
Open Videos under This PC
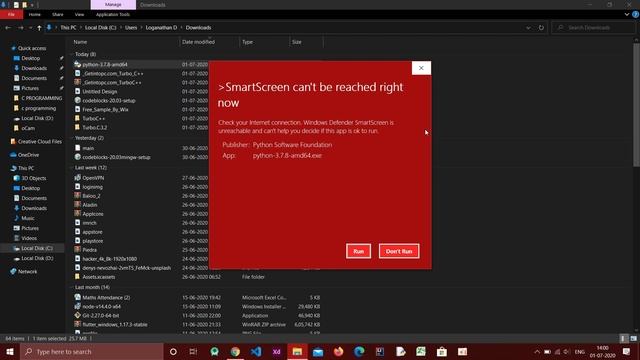[x=29, y=238]
